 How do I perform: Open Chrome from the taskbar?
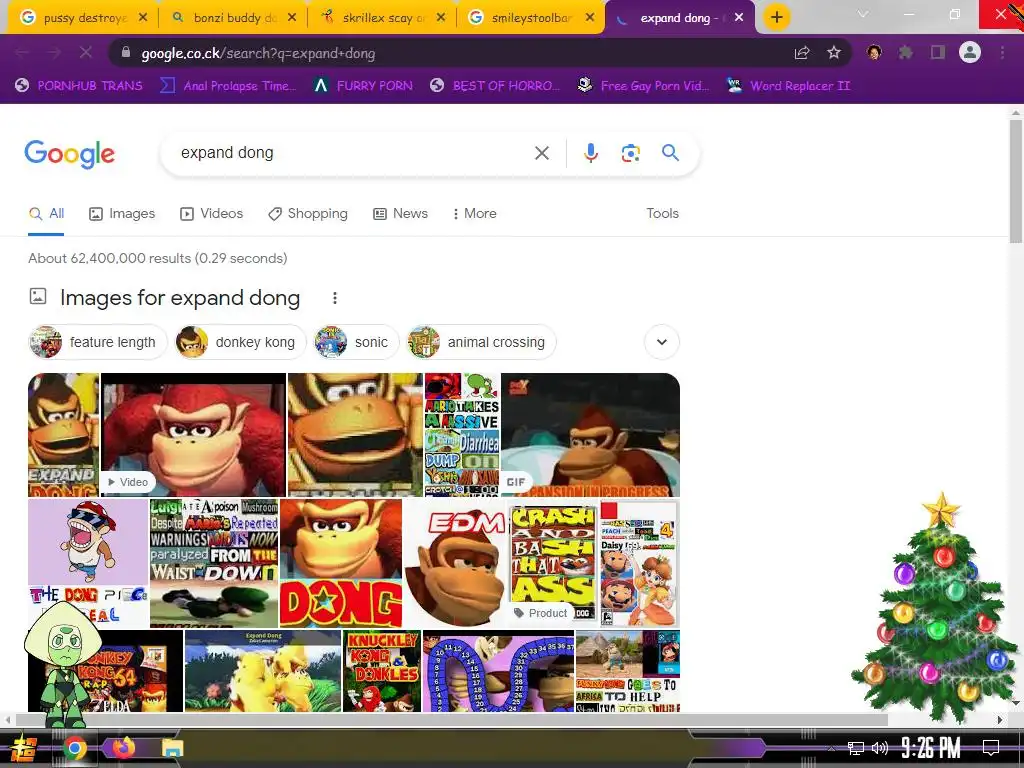pos(74,748)
